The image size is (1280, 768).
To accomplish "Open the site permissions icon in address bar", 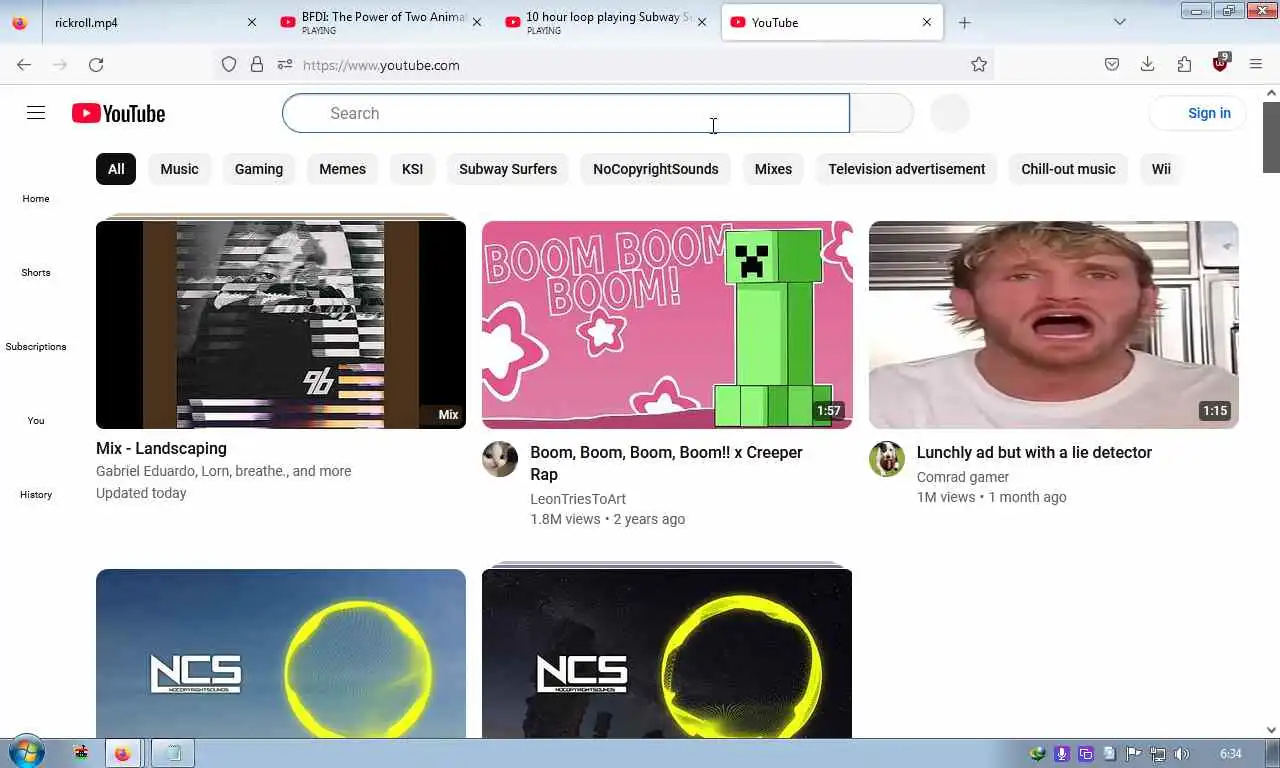I will pos(285,64).
